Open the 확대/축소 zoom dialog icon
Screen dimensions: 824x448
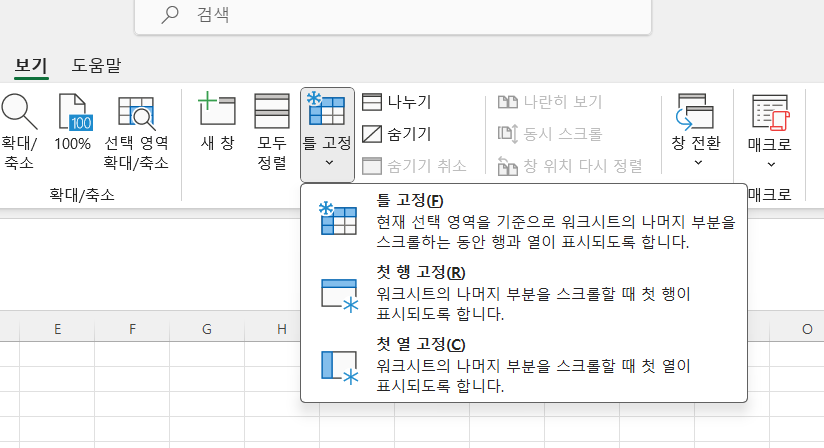[x=19, y=111]
